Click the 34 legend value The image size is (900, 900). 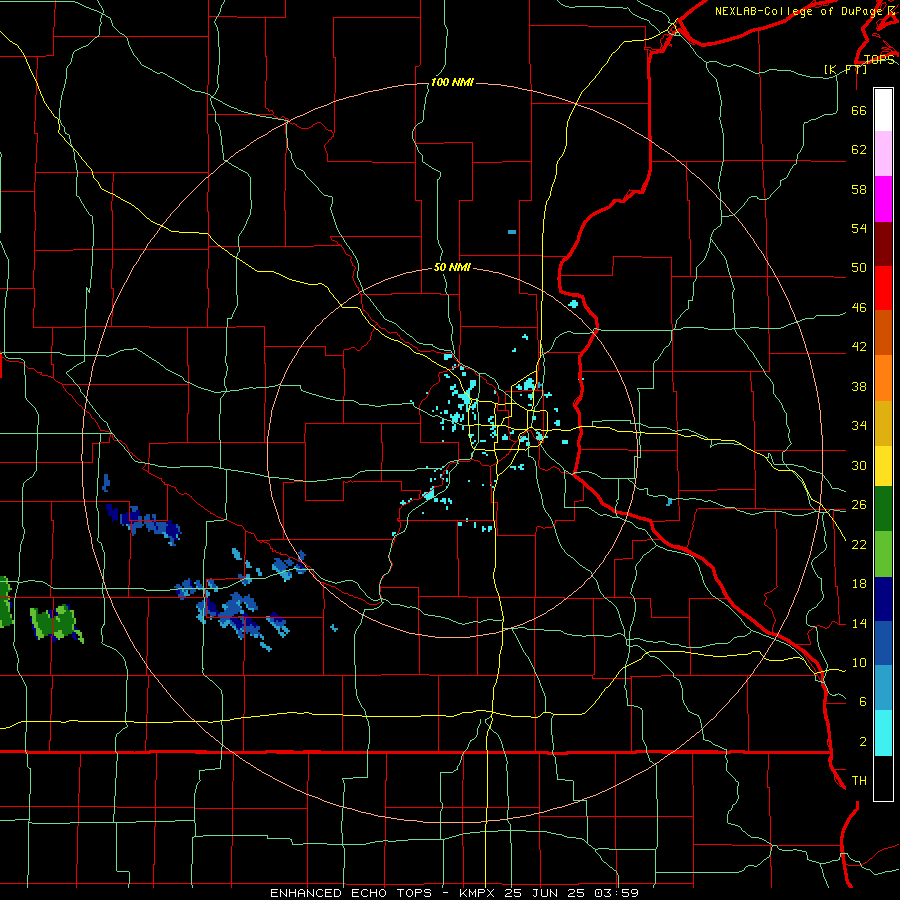[859, 425]
